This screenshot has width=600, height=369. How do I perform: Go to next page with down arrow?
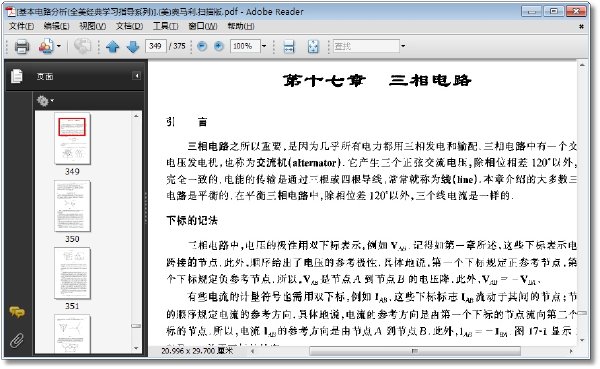coord(133,47)
